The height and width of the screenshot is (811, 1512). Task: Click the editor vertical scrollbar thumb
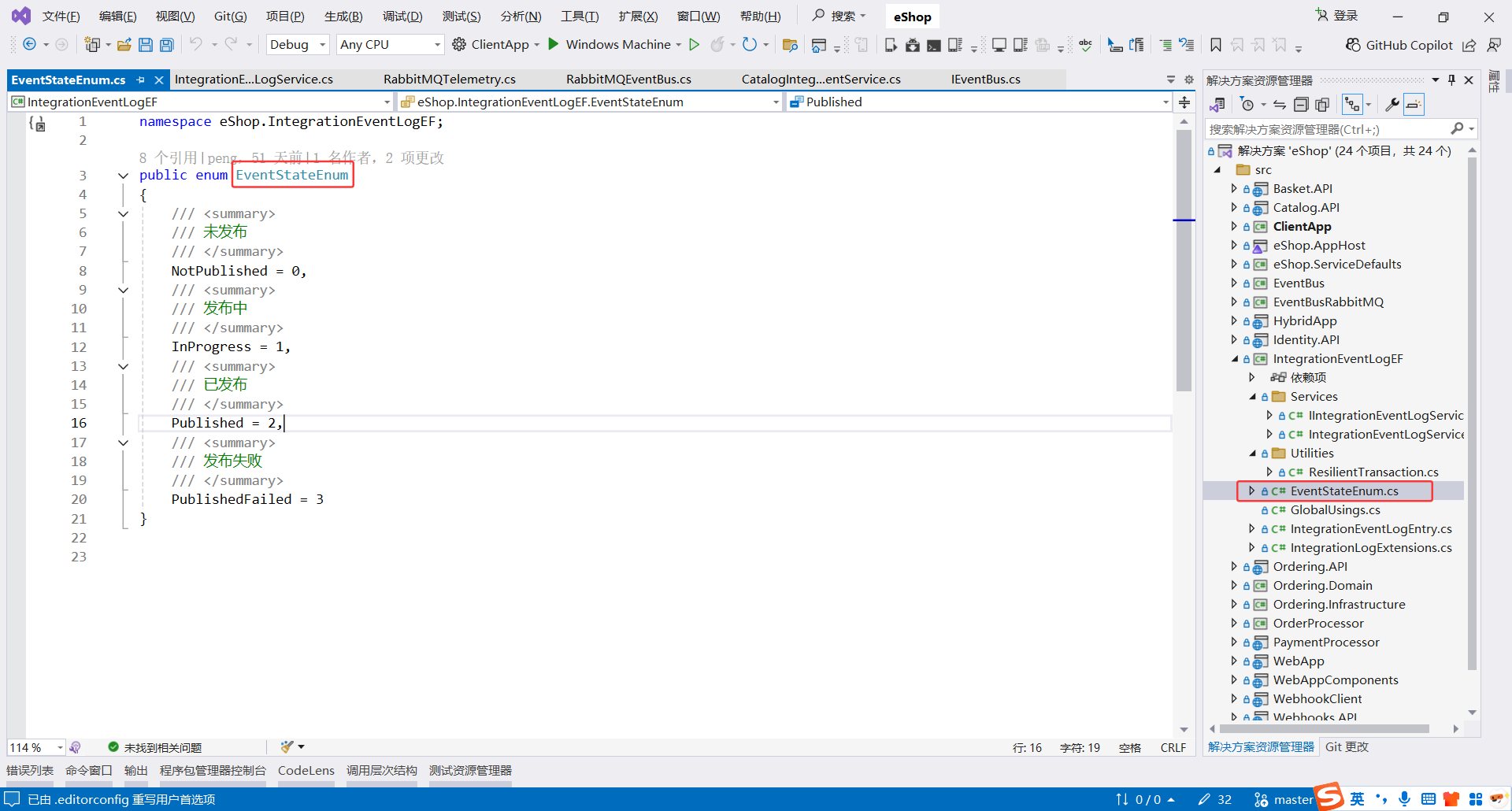coord(1184,261)
